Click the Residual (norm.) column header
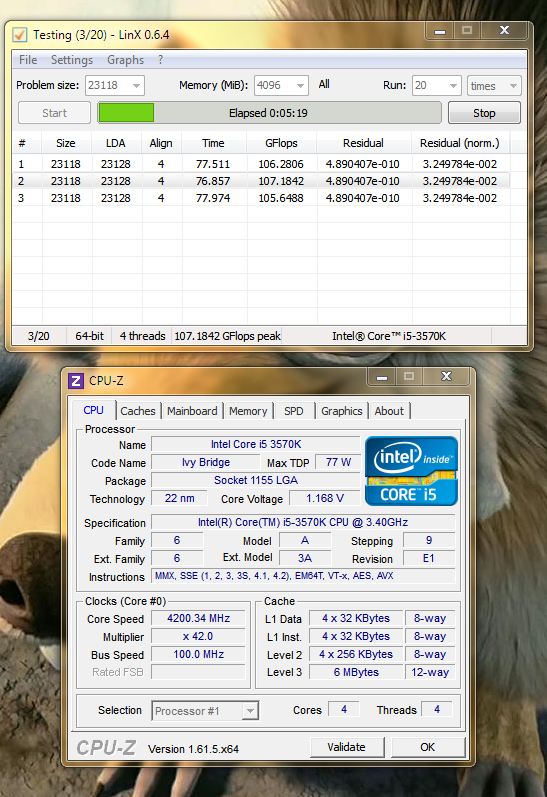This screenshot has height=797, width=547. (x=460, y=143)
